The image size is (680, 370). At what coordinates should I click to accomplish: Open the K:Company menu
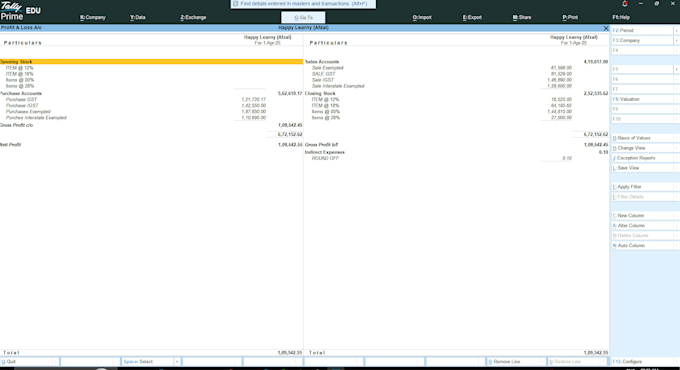point(93,17)
